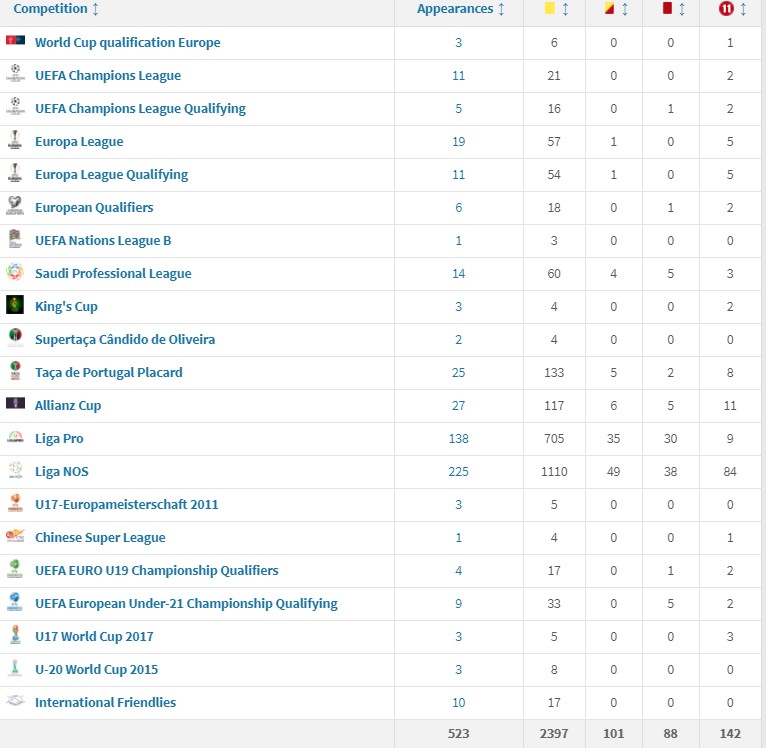Click the UEFA Champions League Qualifying logo icon
The image size is (766, 748).
point(15,106)
